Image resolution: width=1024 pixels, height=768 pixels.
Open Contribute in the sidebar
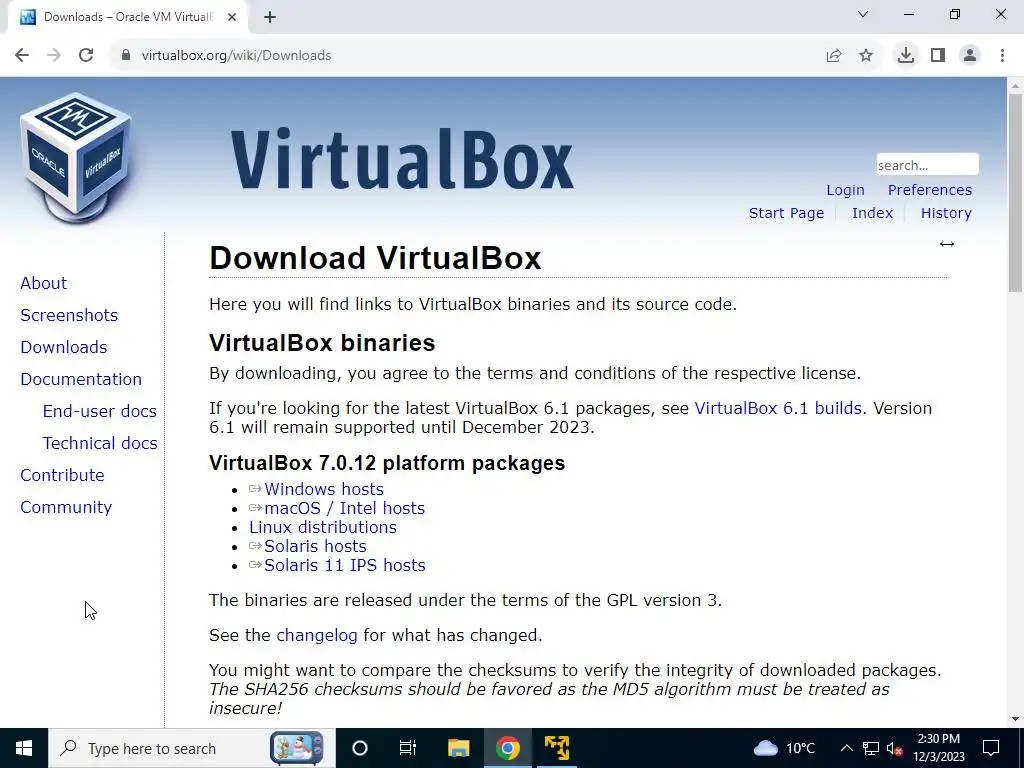pos(62,475)
